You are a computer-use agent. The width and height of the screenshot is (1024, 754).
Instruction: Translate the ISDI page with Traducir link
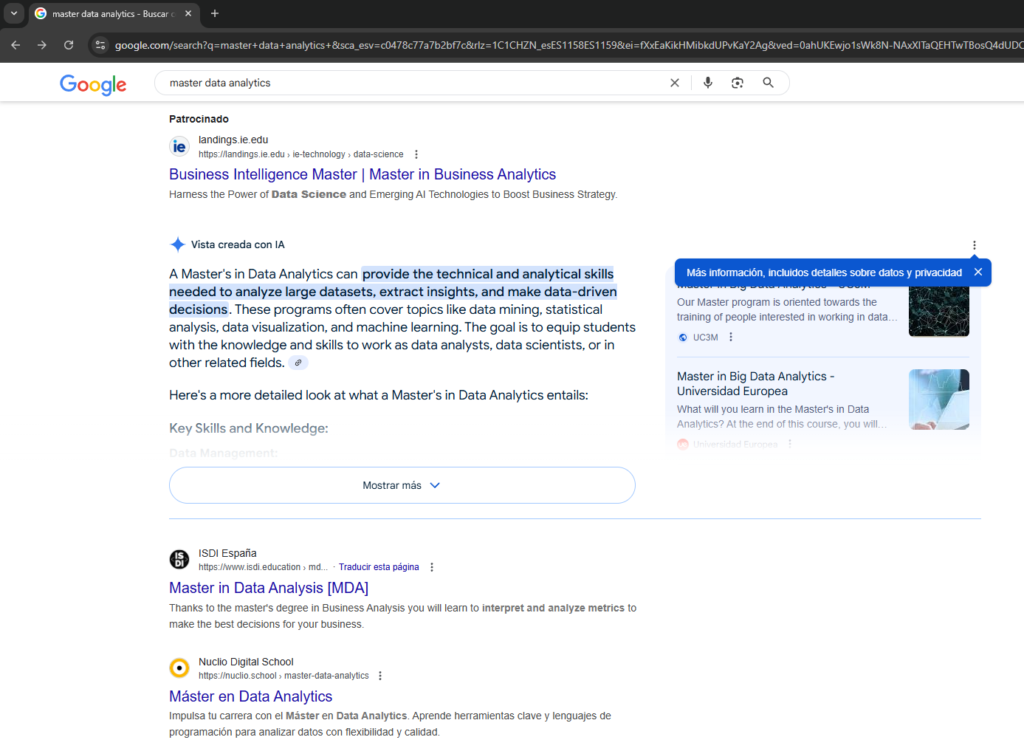point(379,567)
